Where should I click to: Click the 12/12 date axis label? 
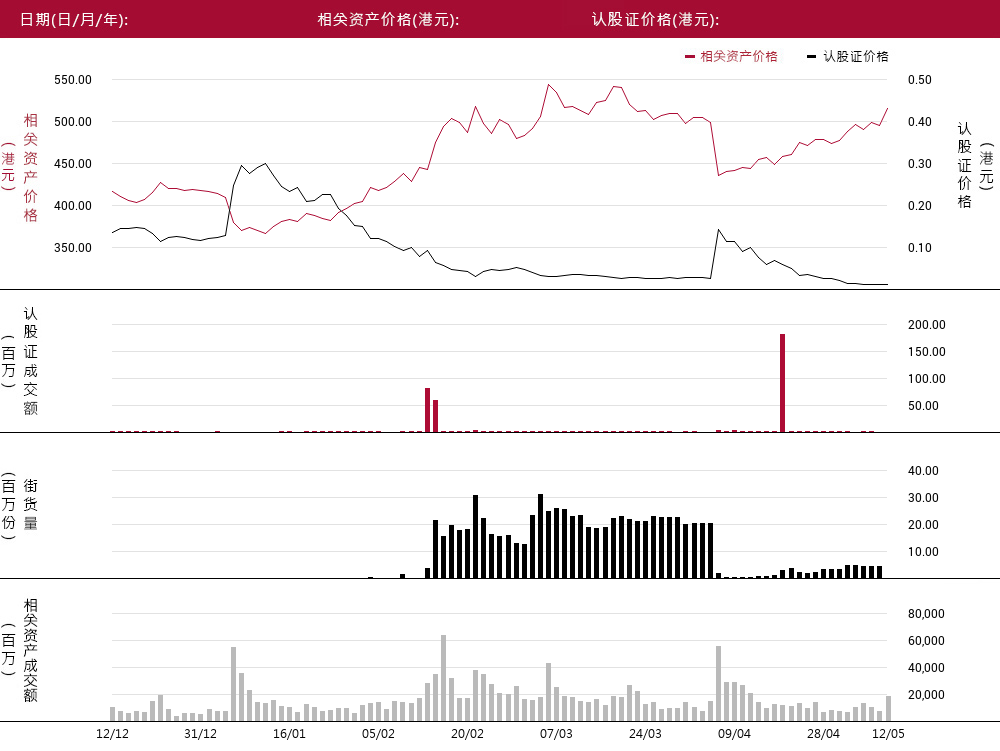112,734
